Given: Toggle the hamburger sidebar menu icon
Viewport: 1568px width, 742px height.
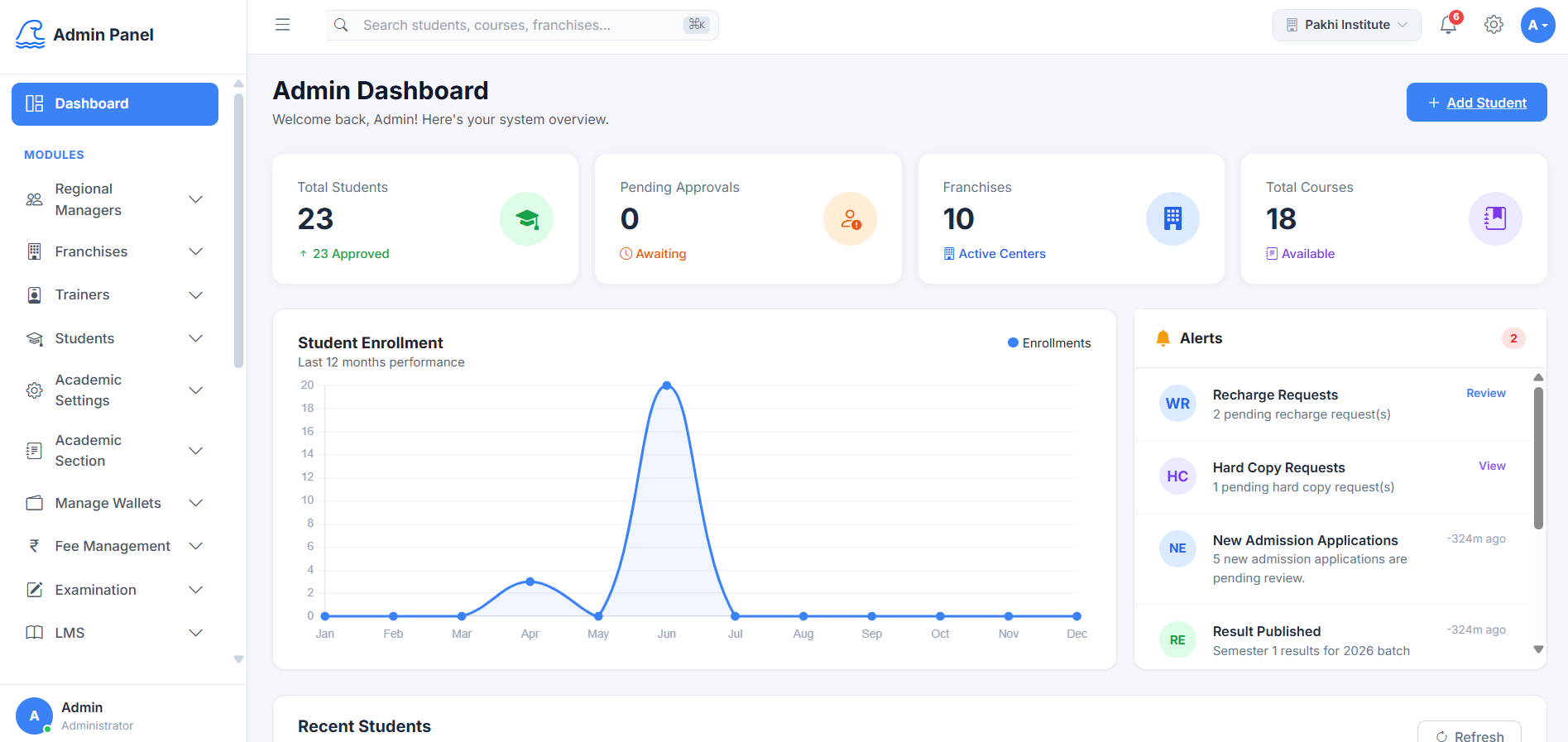Looking at the screenshot, I should tap(282, 25).
